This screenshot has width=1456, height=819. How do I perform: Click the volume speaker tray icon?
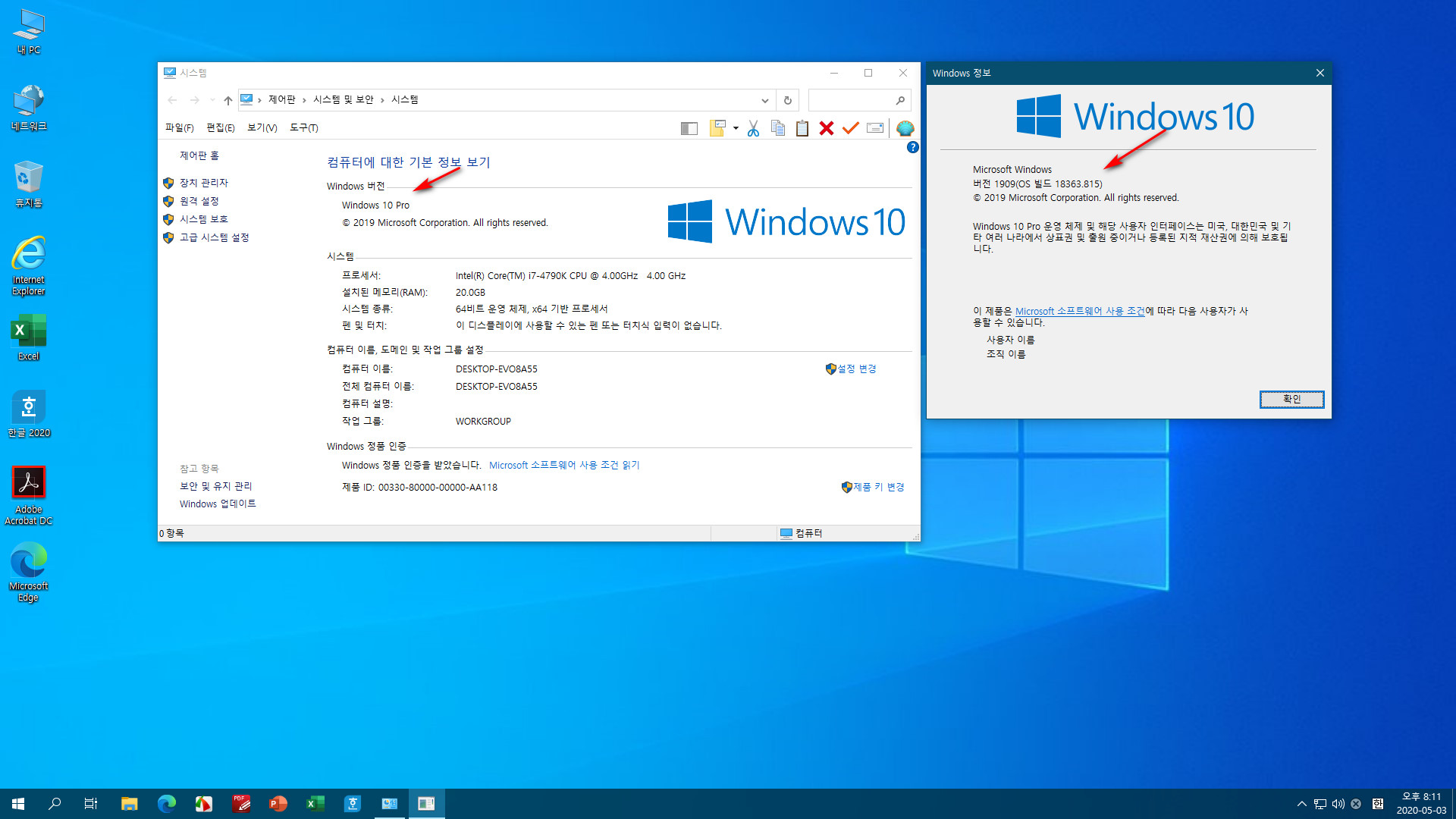coord(1338,804)
